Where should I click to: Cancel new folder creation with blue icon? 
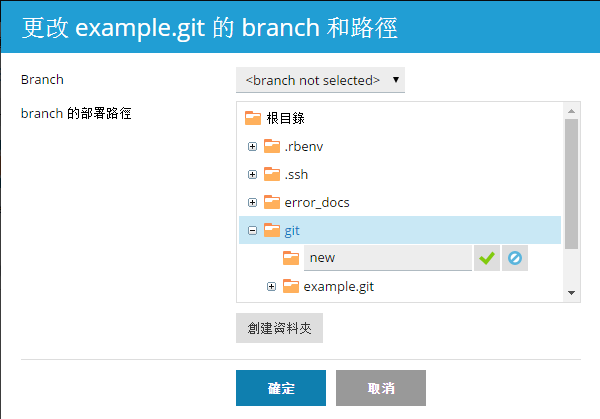515,258
